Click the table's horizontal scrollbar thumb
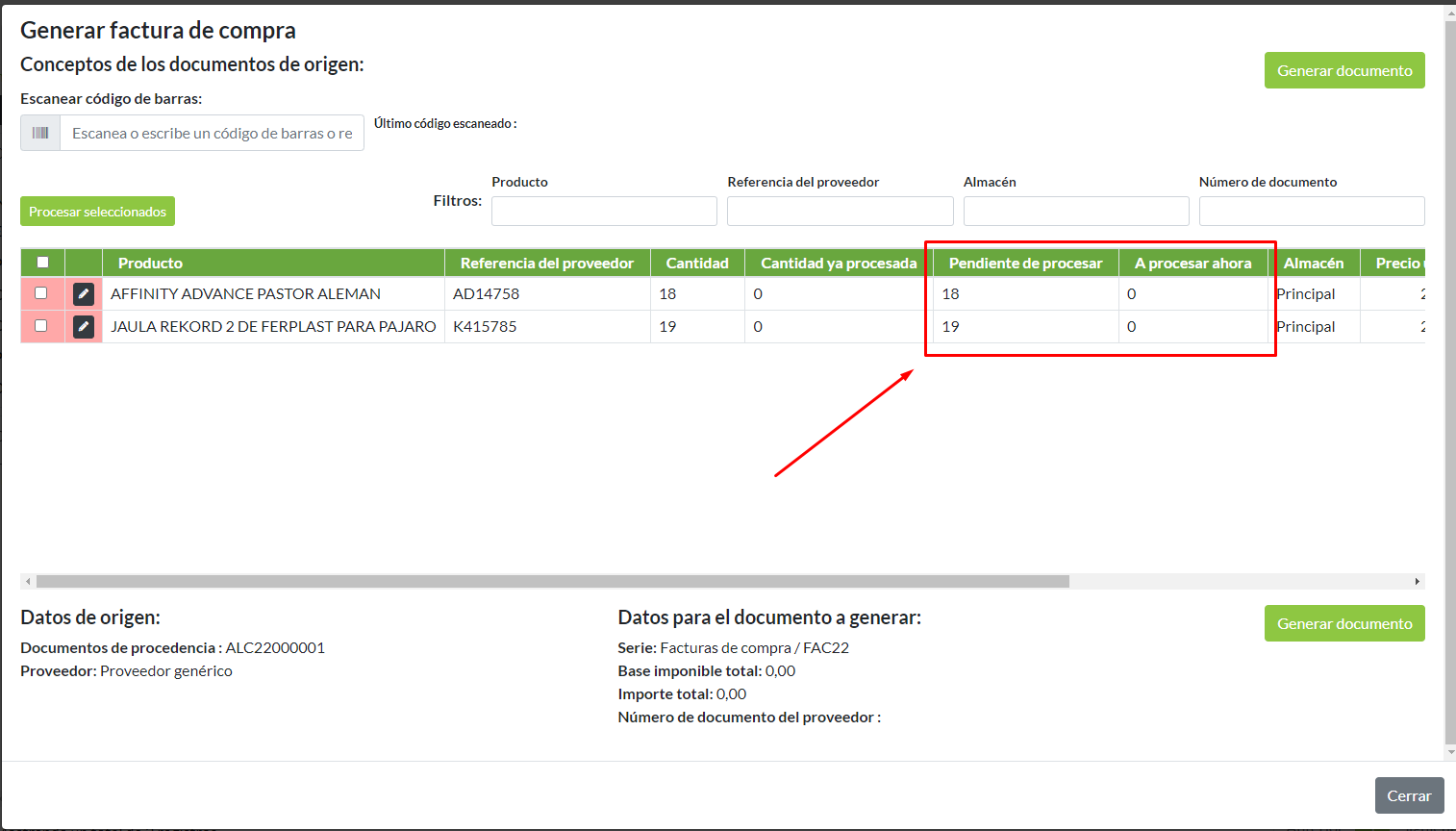 tap(552, 581)
